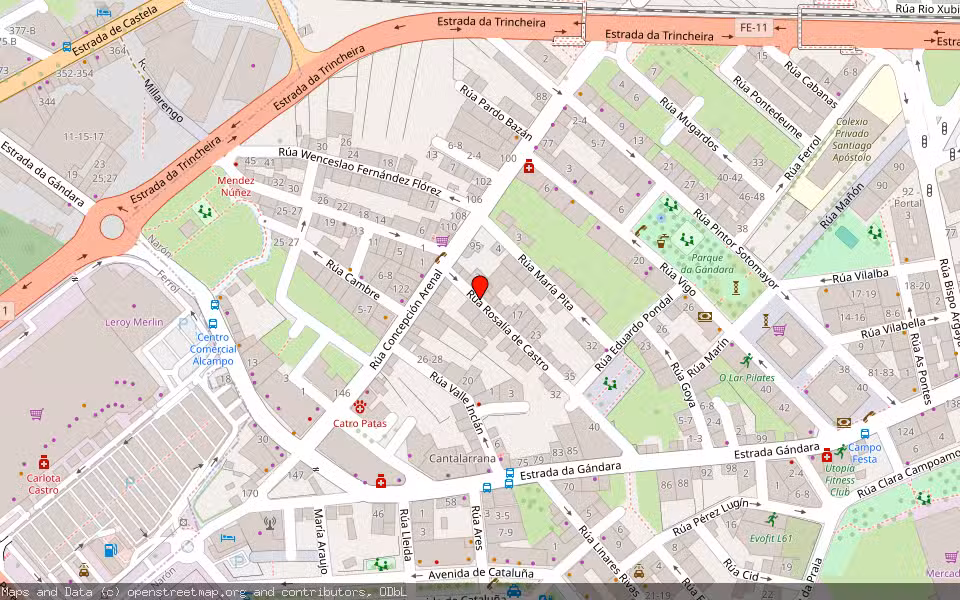Click the Catro Patas paw print icon
960x600 pixels.
click(x=360, y=407)
